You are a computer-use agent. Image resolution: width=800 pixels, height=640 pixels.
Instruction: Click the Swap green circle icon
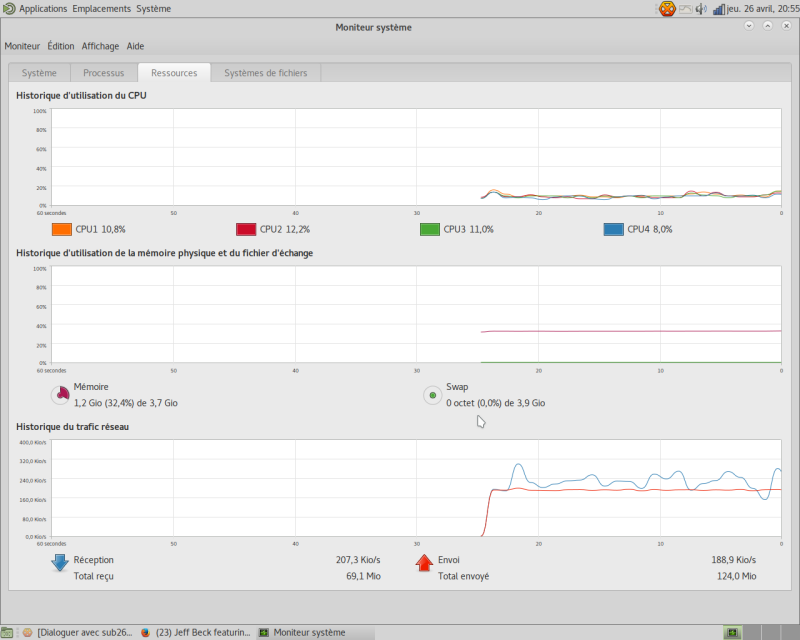(433, 395)
